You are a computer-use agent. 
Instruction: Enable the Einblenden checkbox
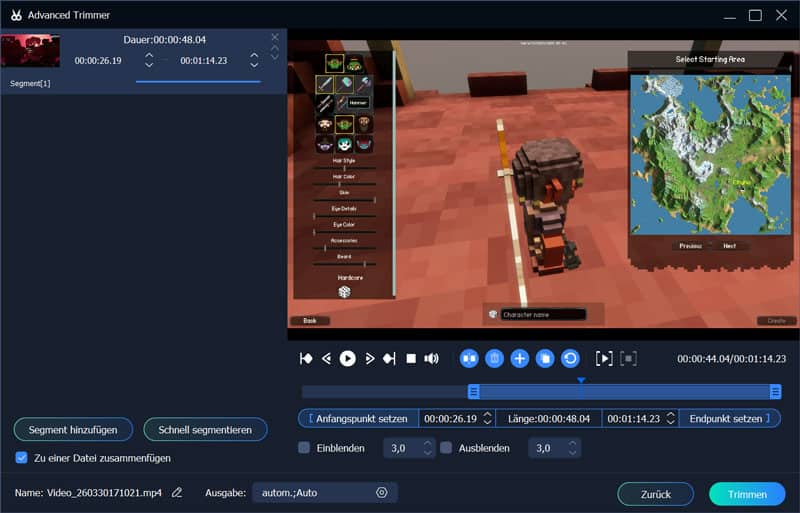pos(304,448)
